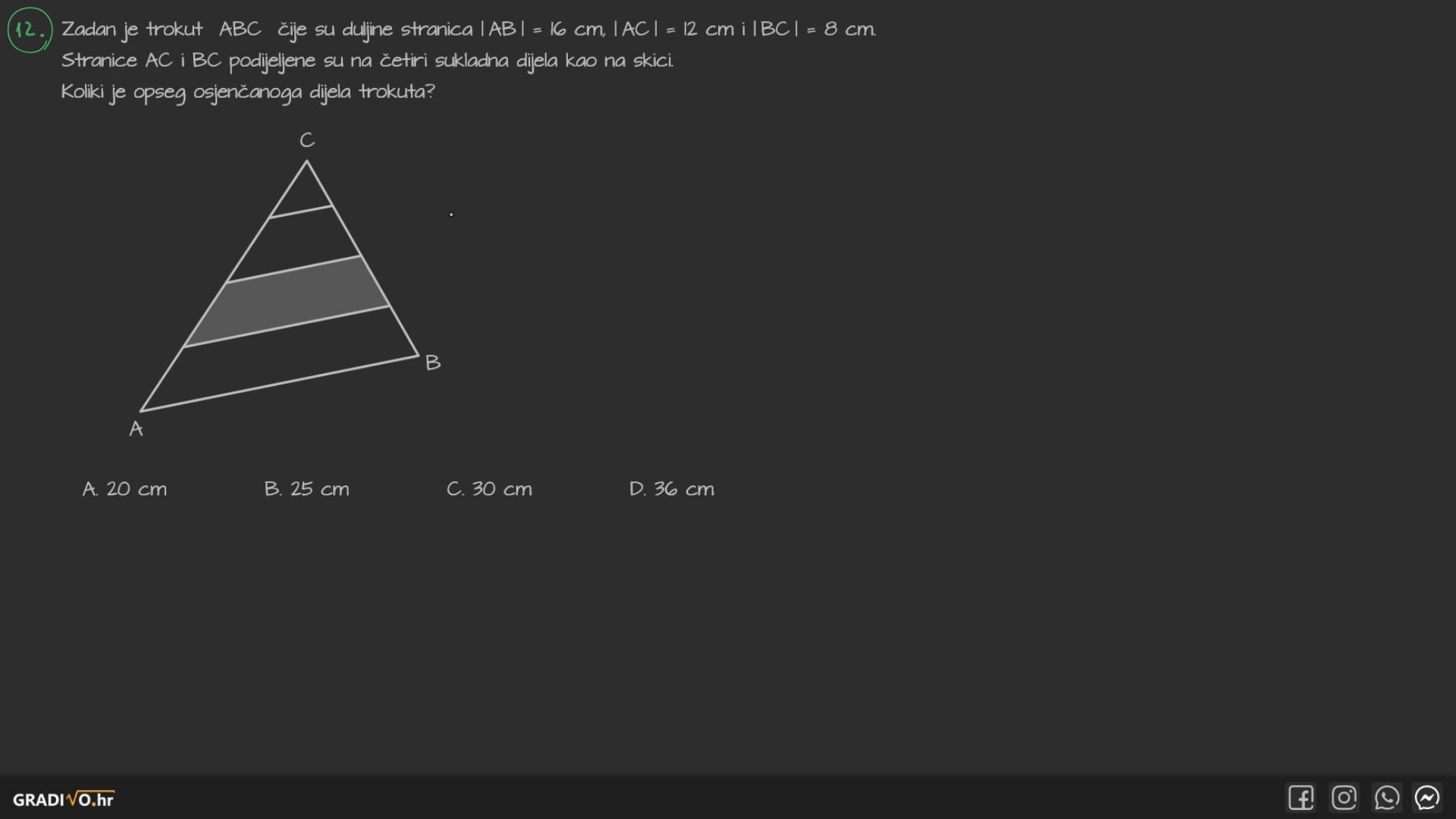Image resolution: width=1456 pixels, height=819 pixels.
Task: Select answer C. 30 cm
Action: point(489,489)
